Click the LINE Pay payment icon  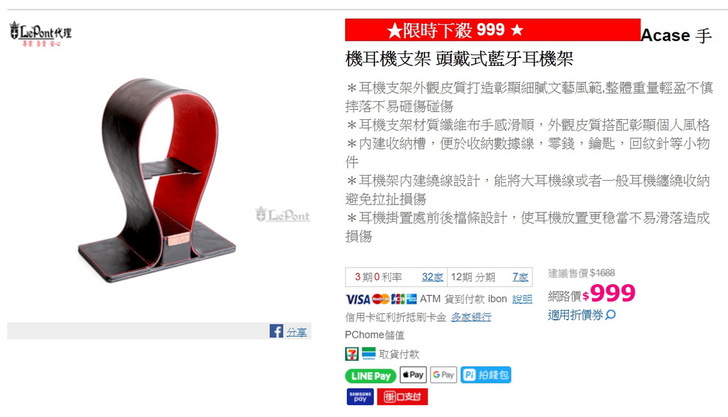370,376
